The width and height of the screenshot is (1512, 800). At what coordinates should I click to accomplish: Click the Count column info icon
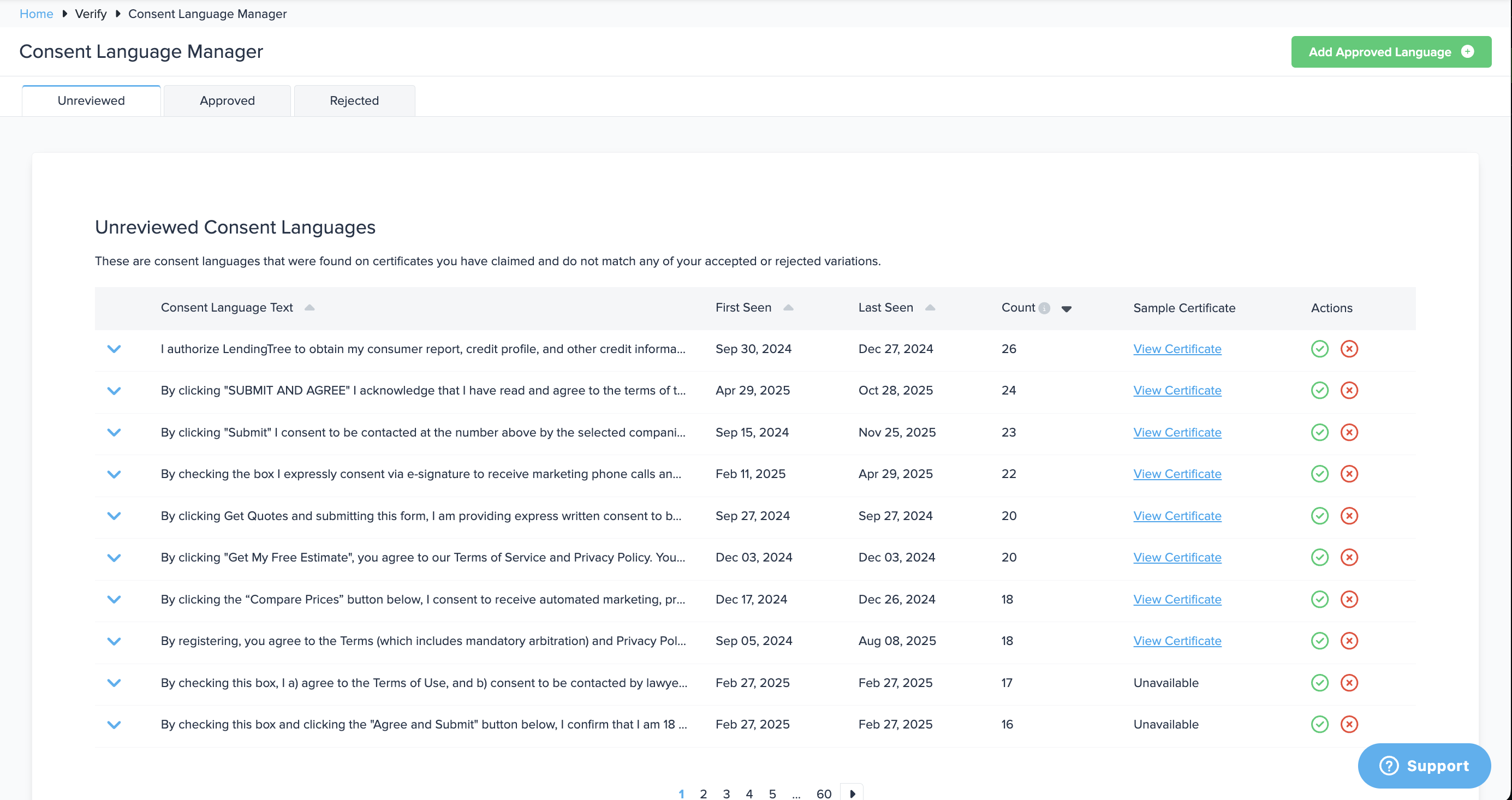coord(1044,308)
